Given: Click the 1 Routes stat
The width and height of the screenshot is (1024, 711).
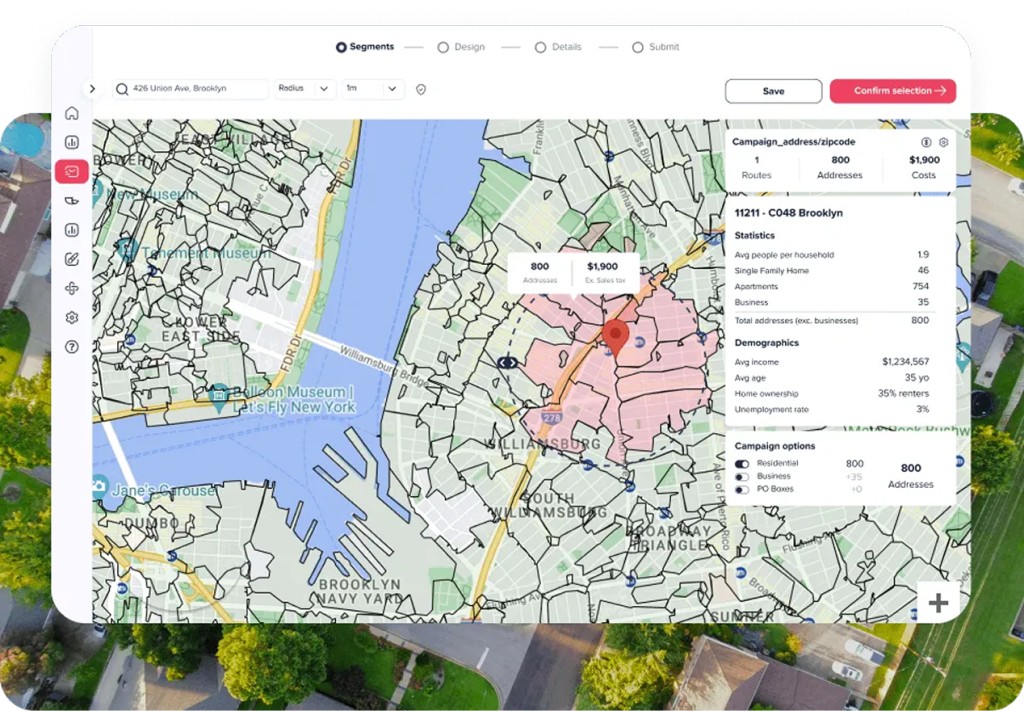Looking at the screenshot, I should tap(756, 168).
